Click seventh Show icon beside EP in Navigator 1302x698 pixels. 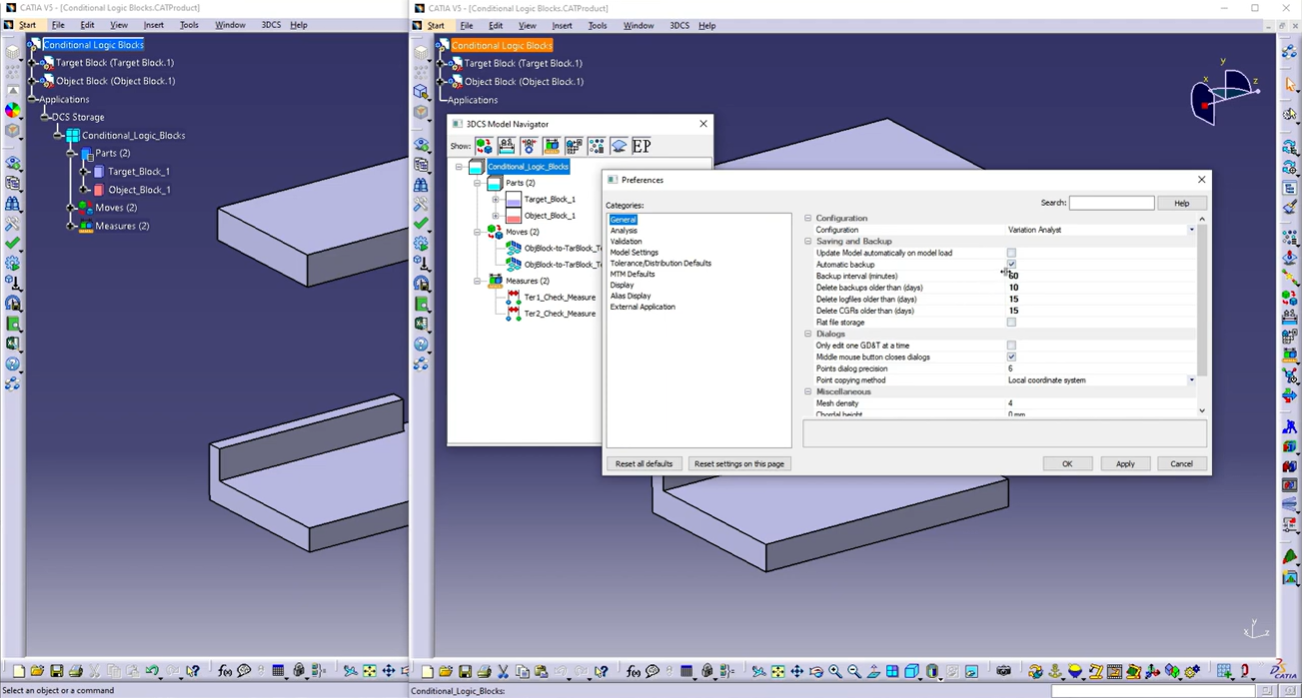point(619,146)
